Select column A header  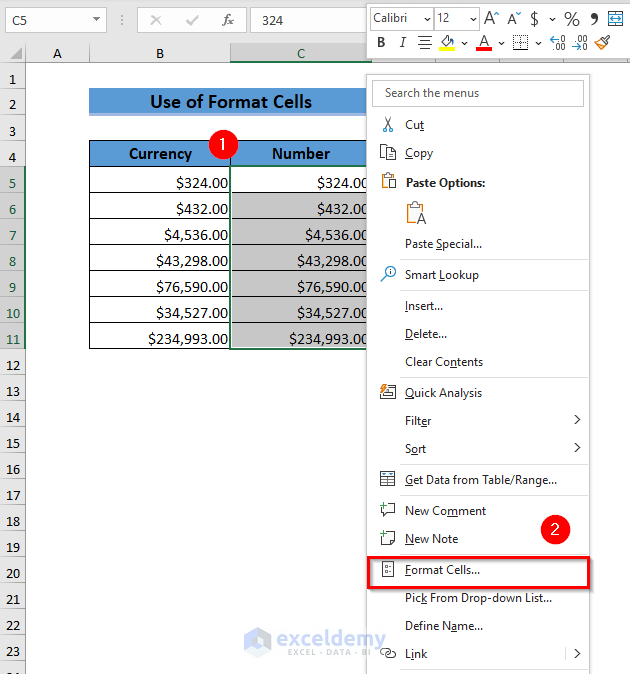click(57, 54)
